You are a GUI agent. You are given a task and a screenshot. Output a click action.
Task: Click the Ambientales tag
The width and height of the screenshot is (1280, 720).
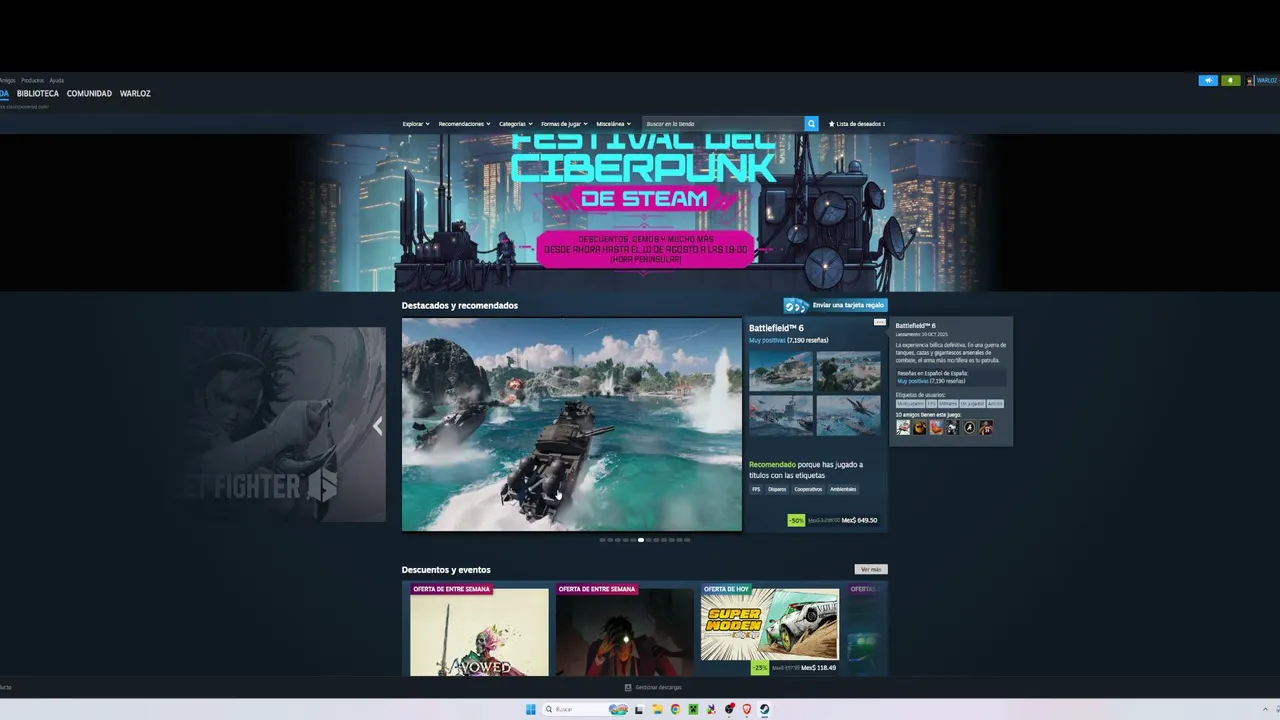click(x=843, y=489)
